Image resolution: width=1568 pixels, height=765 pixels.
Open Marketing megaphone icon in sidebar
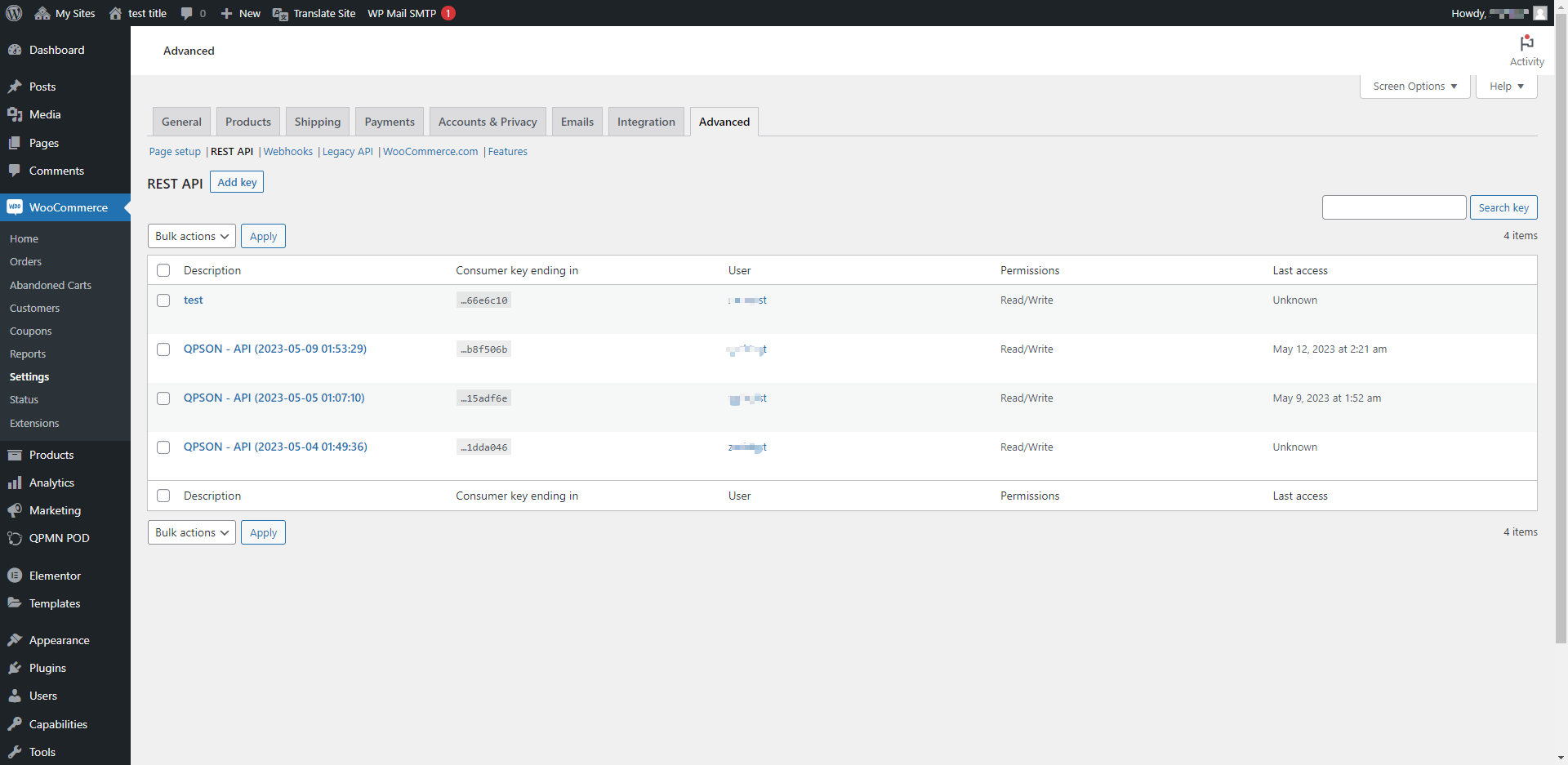15,510
